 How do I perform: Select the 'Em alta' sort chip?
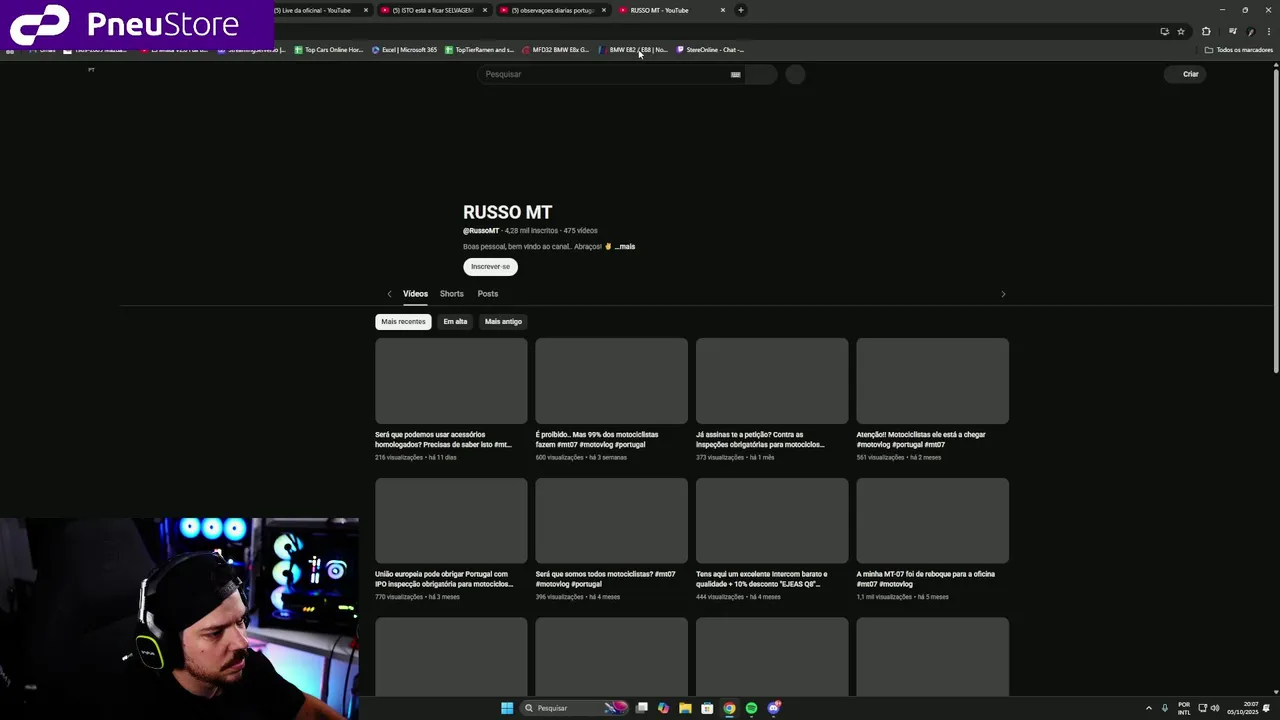click(x=455, y=322)
